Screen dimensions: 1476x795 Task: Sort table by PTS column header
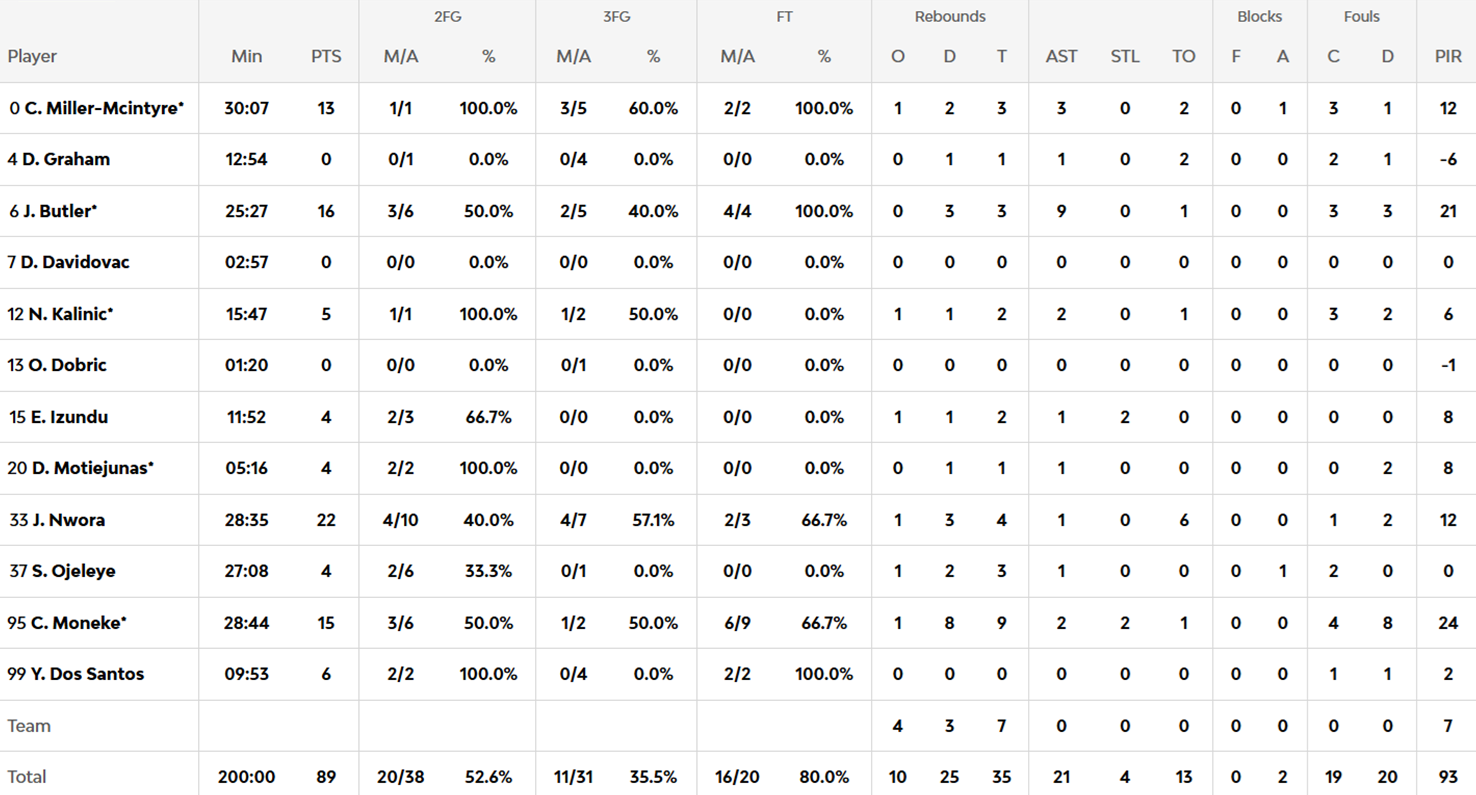point(326,57)
